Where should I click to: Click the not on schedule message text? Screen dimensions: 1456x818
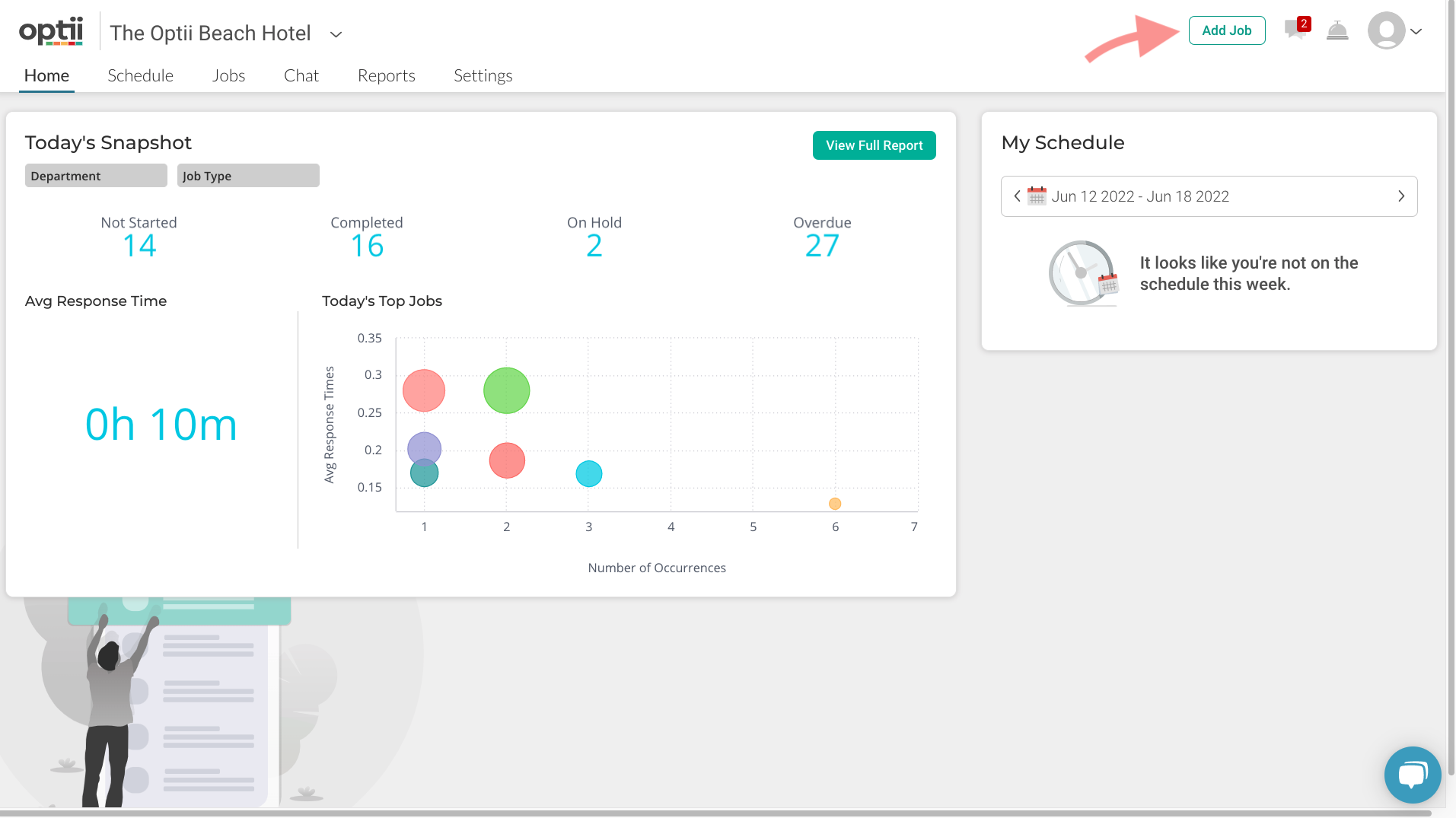[1248, 273]
